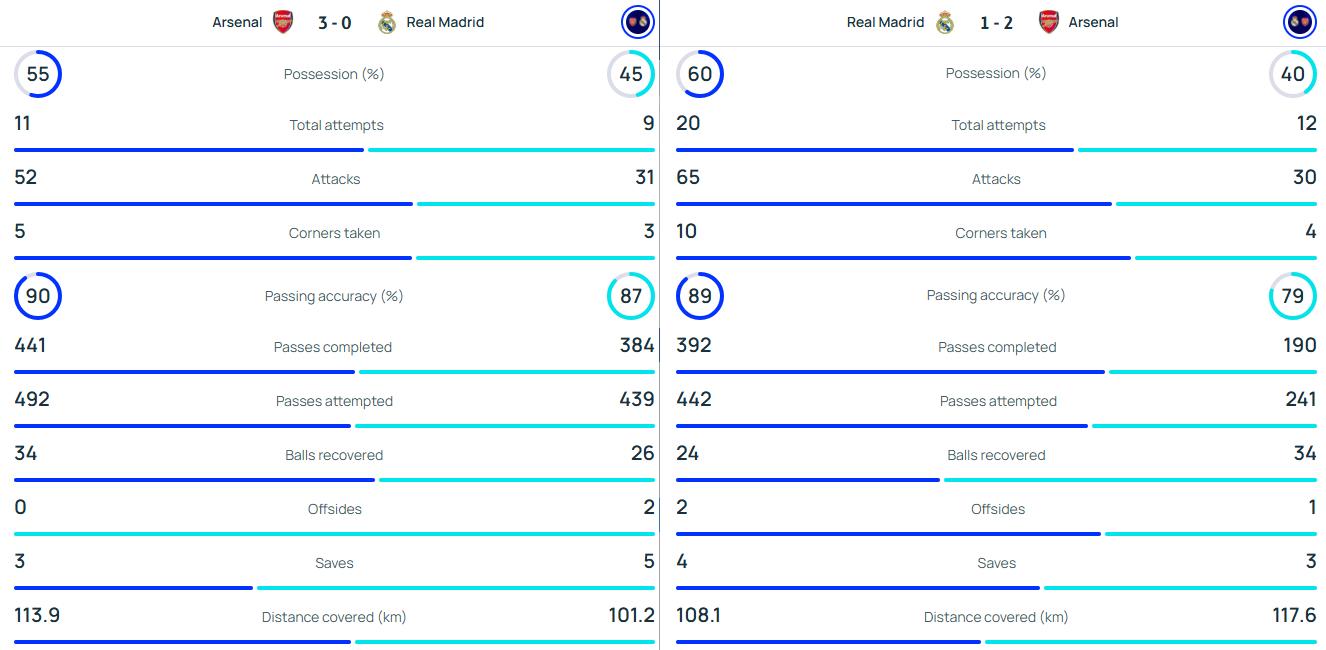The image size is (1326, 650).
Task: Select the passing accuracy ring showing 87
Action: 631,296
